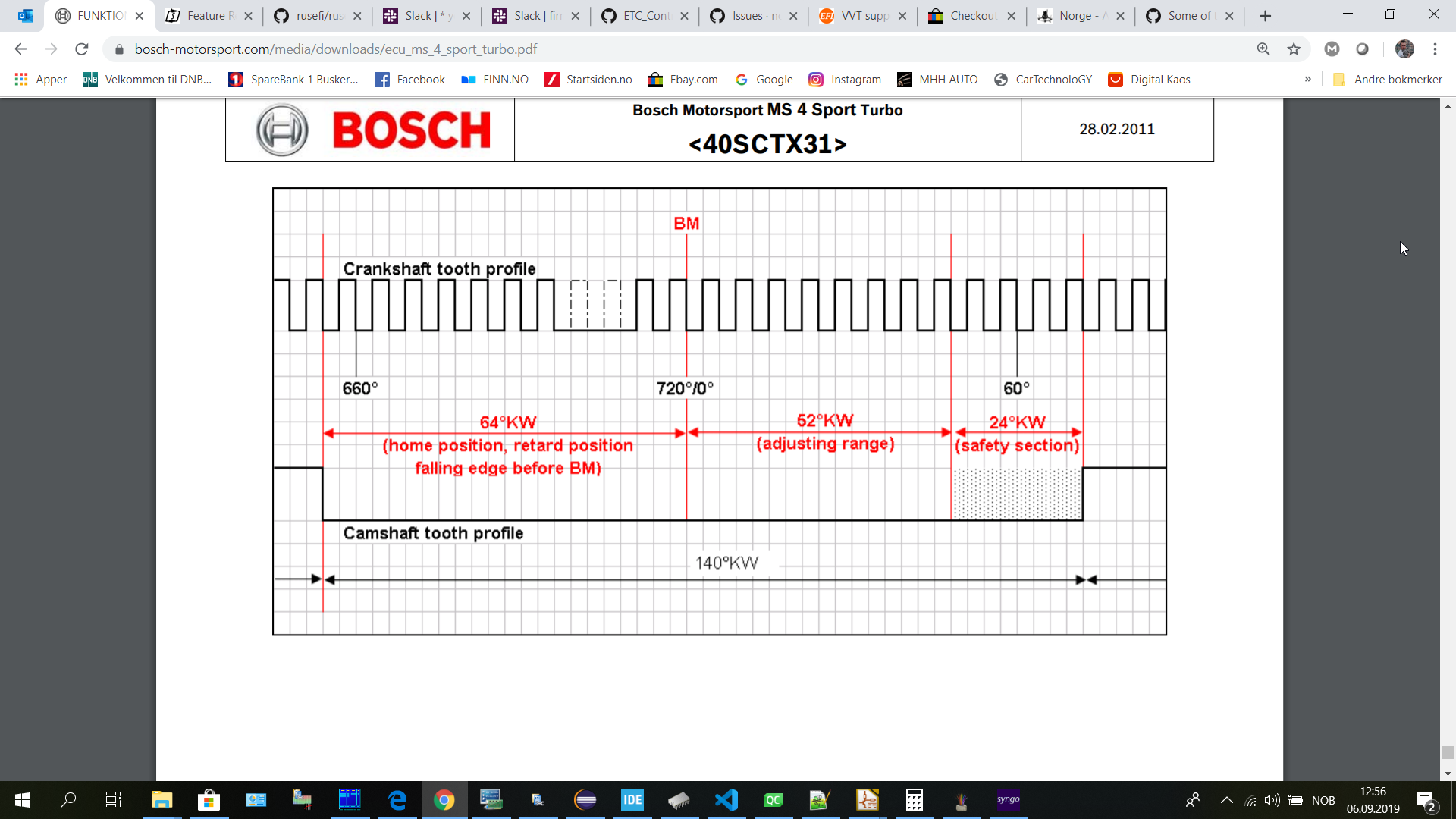Viewport: 1456px width, 819px height.
Task: Open the Eclipse taskbar icon
Action: pos(585,800)
